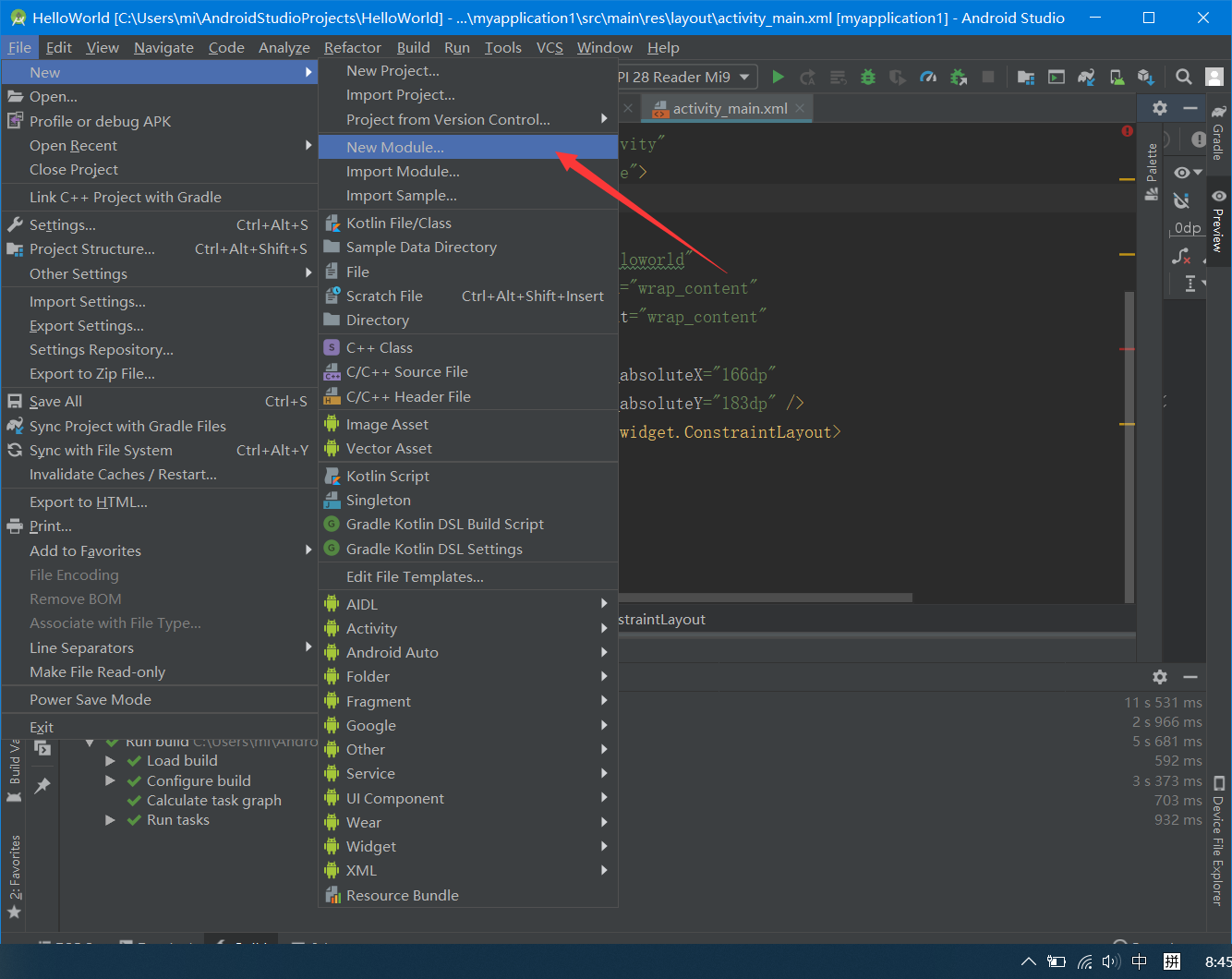Open the device selector Reader Mi9 dropdown
1232x979 pixels.
click(x=688, y=77)
